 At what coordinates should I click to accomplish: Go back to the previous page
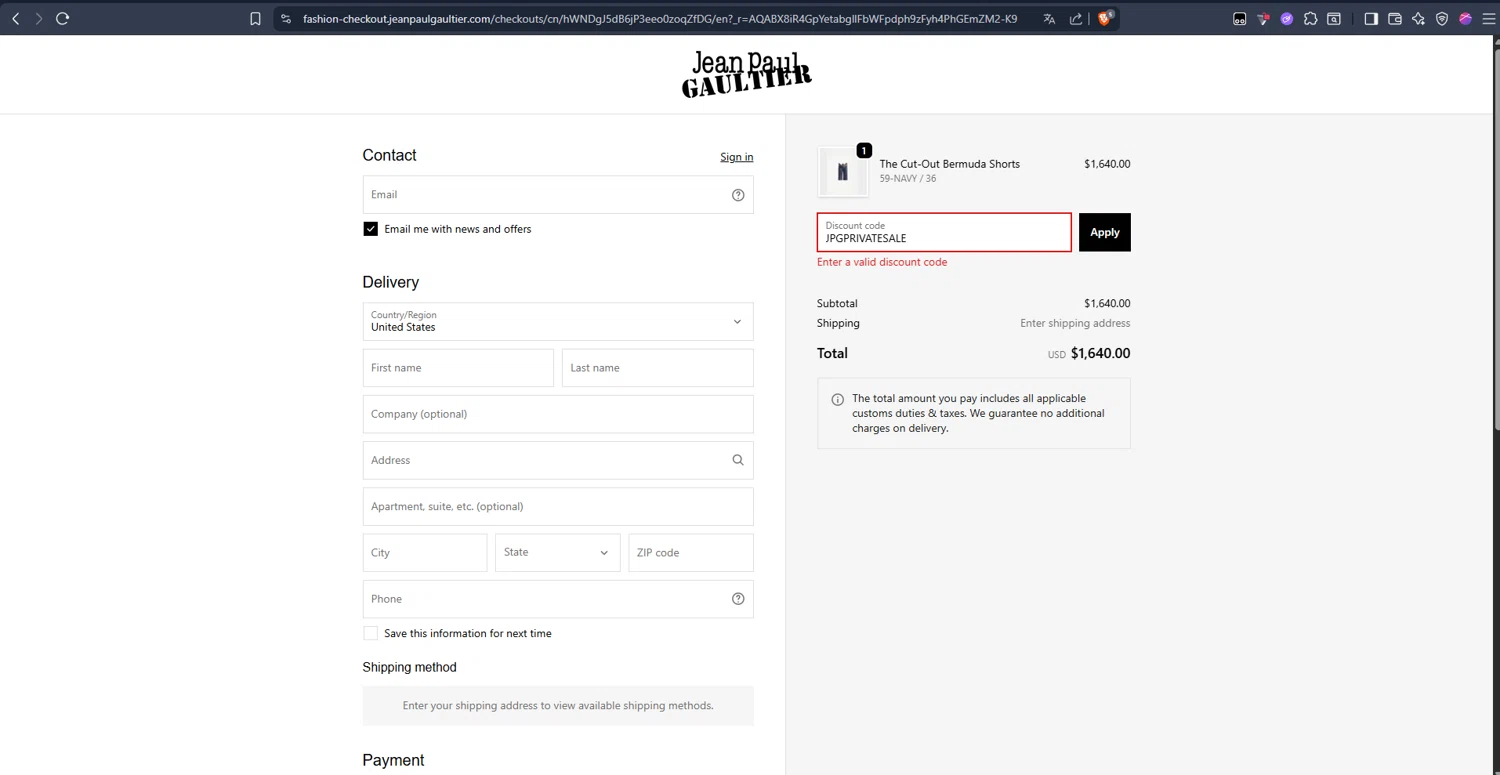tap(16, 18)
